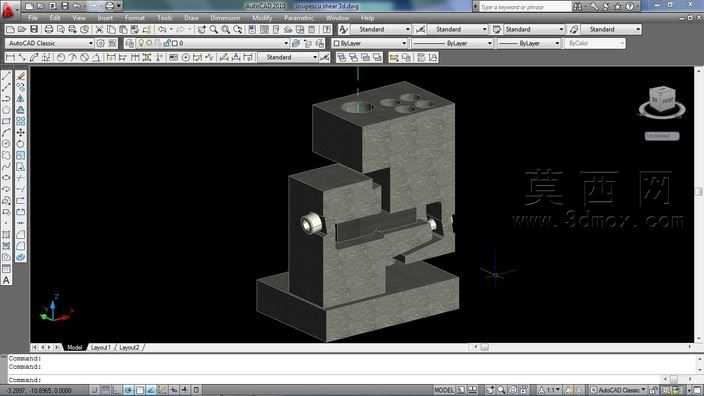Toggle Snap Mode in status bar
The image size is (704, 396).
(x=94, y=390)
